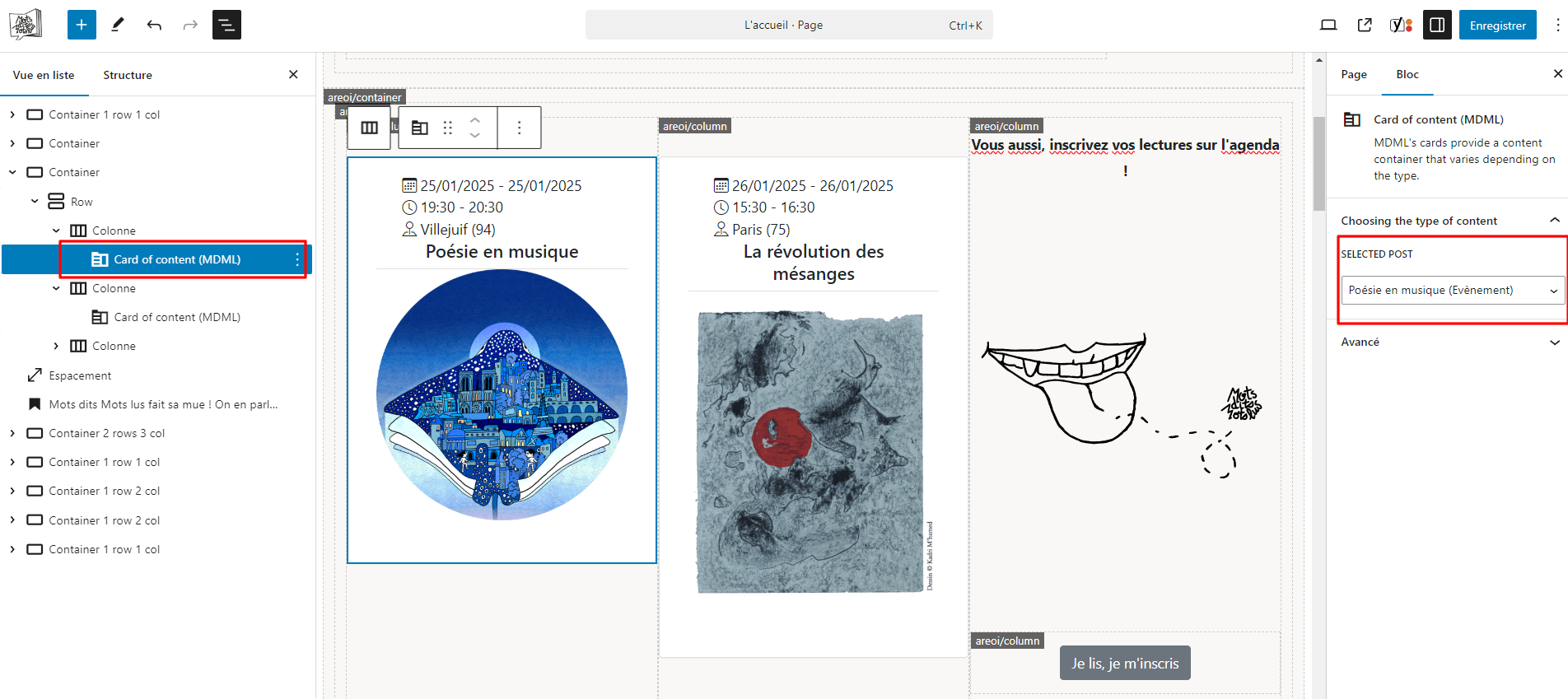This screenshot has height=699, width=1568.
Task: Toggle the settings sidebar panel
Action: click(x=1437, y=25)
